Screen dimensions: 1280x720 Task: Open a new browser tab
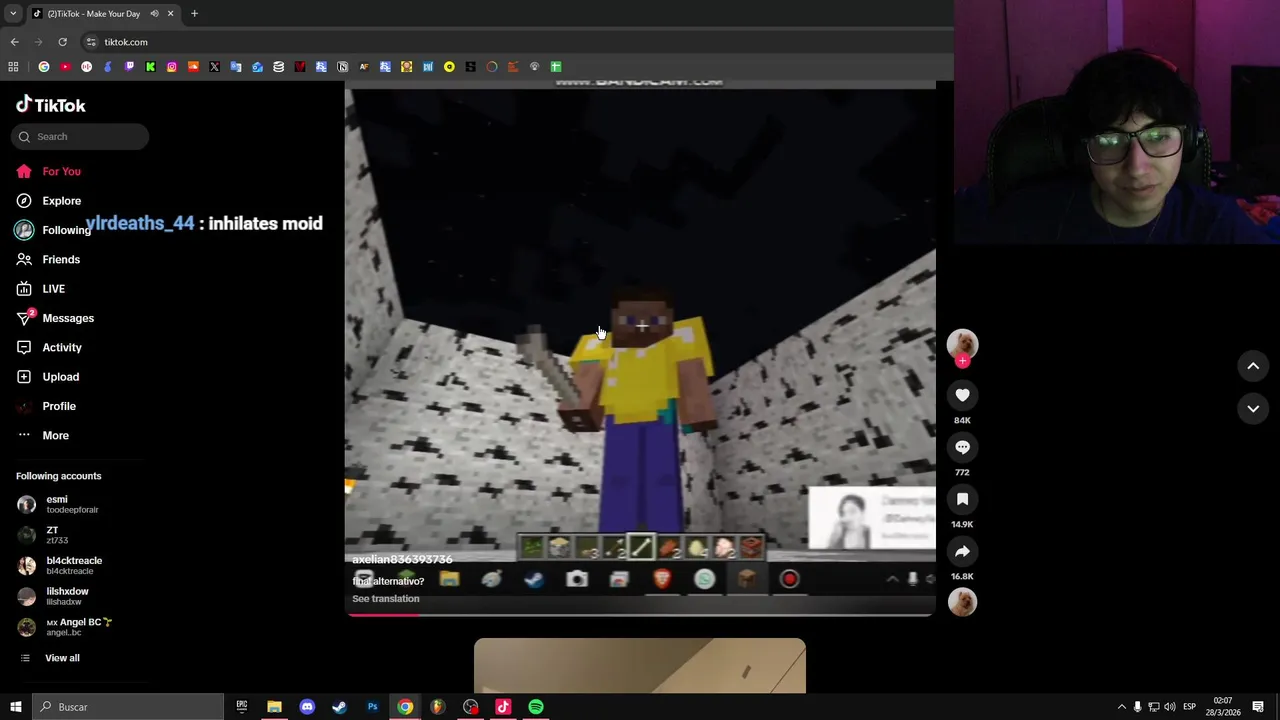click(x=194, y=14)
